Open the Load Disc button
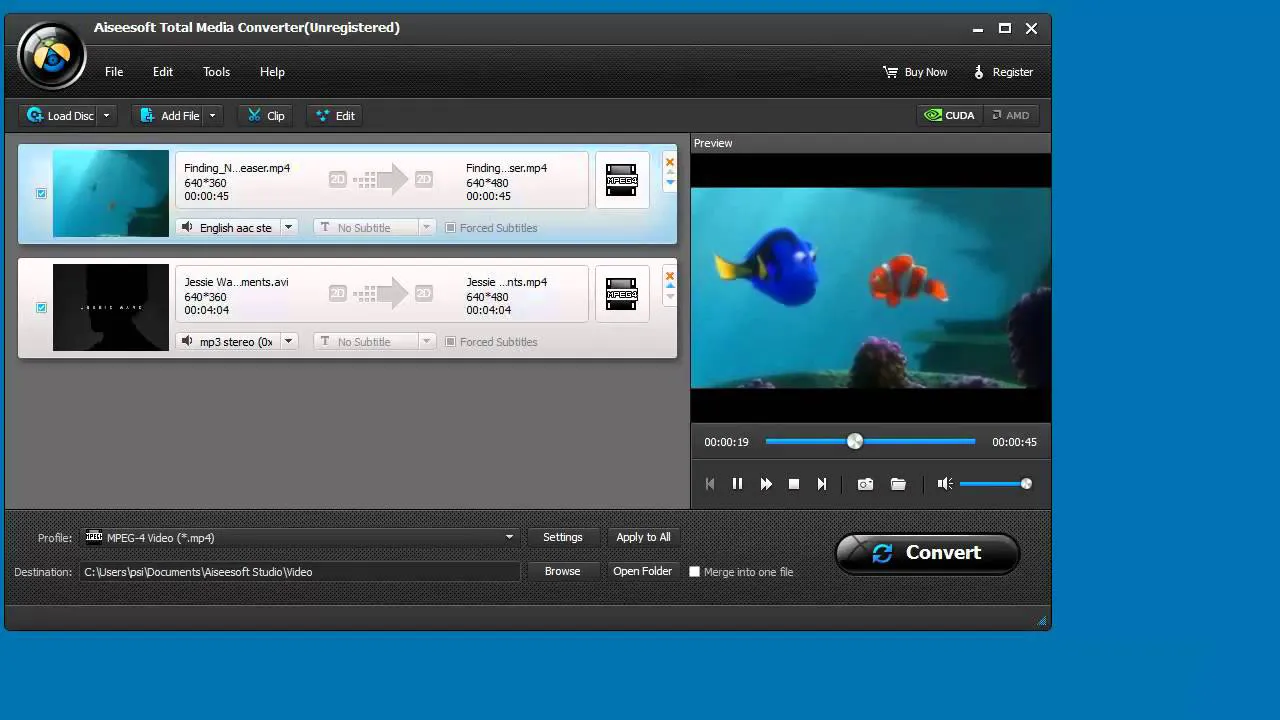 [60, 116]
